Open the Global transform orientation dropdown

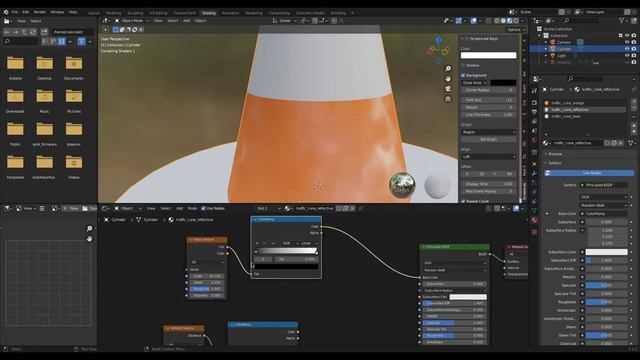click(284, 21)
